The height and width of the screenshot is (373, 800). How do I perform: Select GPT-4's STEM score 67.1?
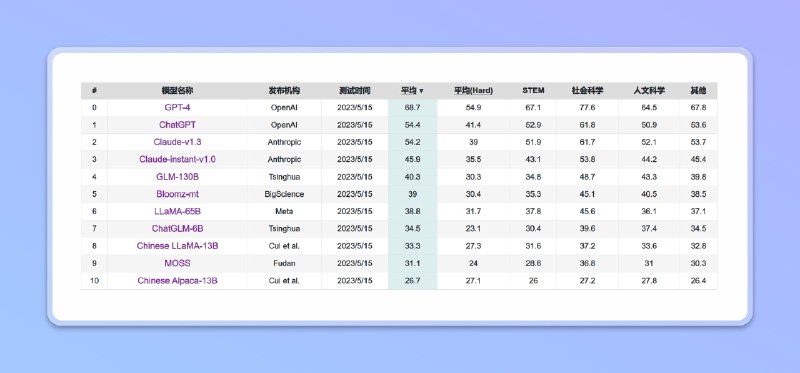(533, 108)
